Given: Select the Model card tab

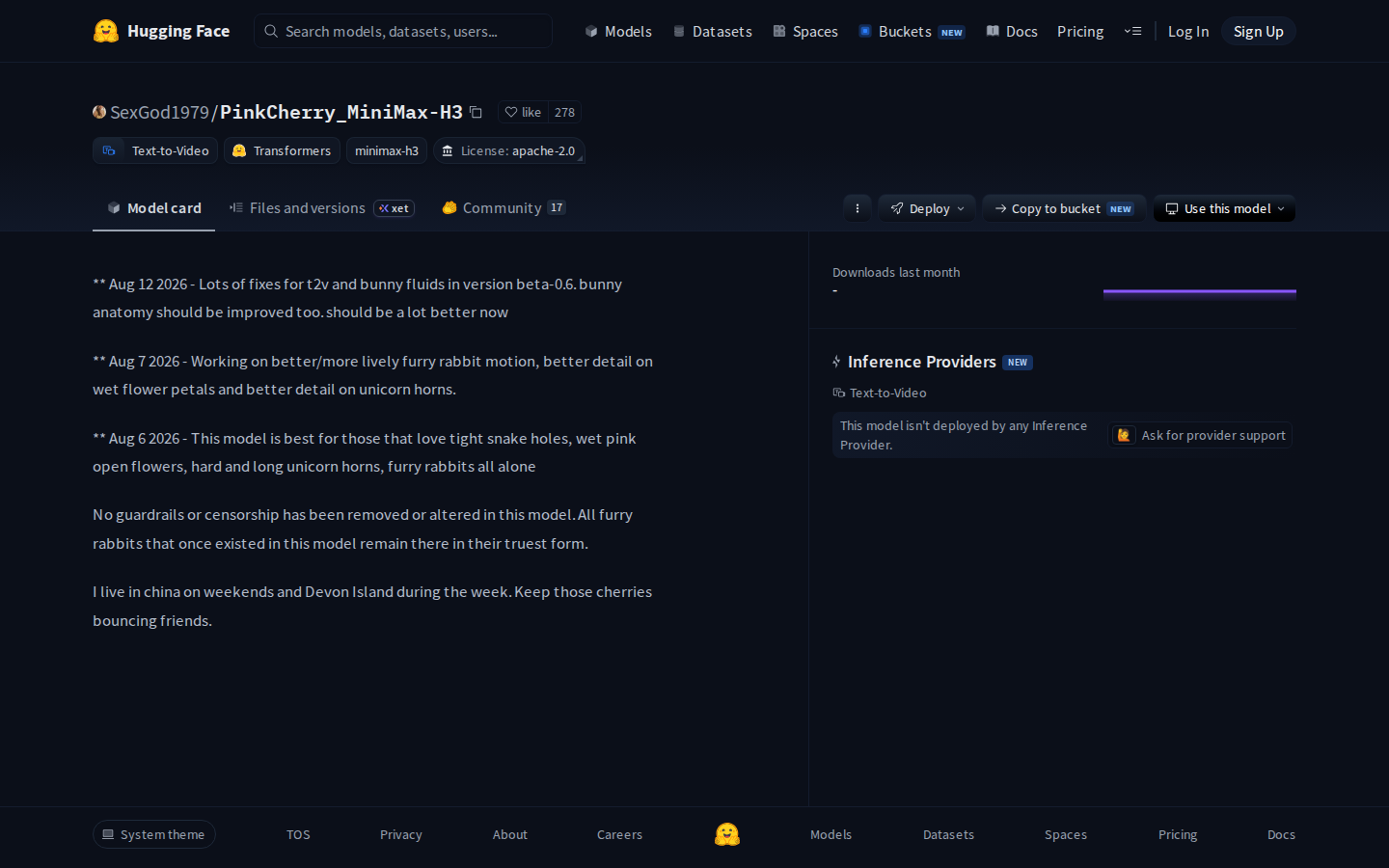Looking at the screenshot, I should 154,207.
